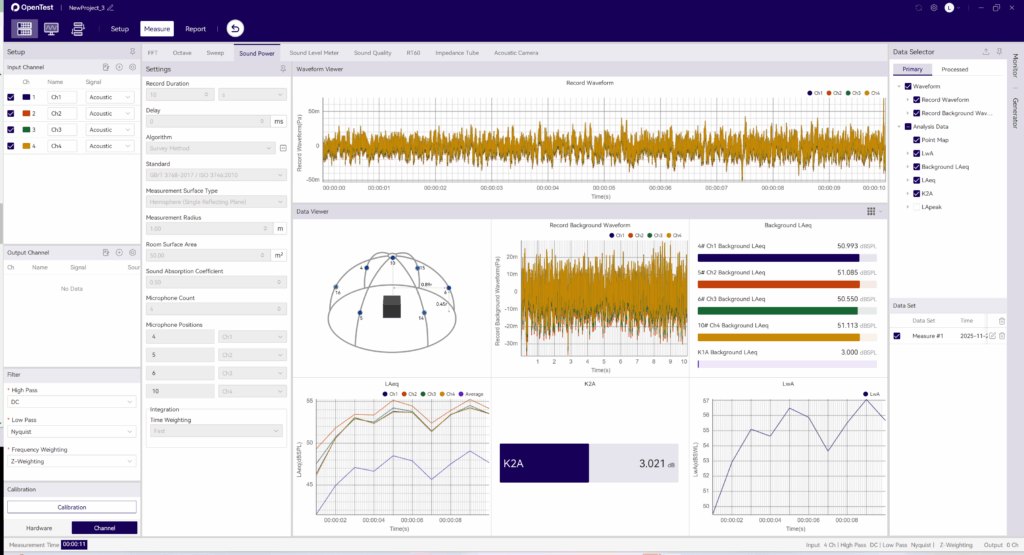Switch to the Processed tab in Data Selector
The width and height of the screenshot is (1024, 555).
[954, 70]
